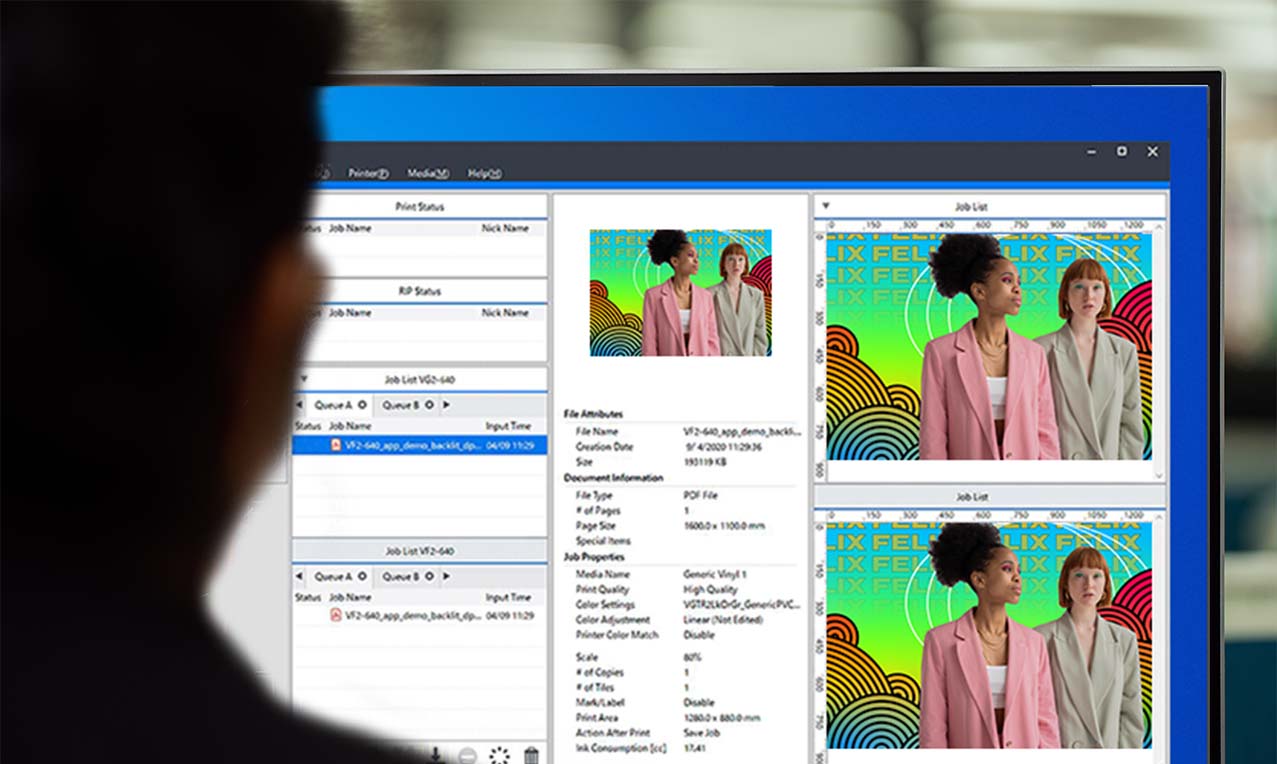Viewport: 1277px width, 764px height.
Task: Open the Help menu
Action: [x=485, y=173]
